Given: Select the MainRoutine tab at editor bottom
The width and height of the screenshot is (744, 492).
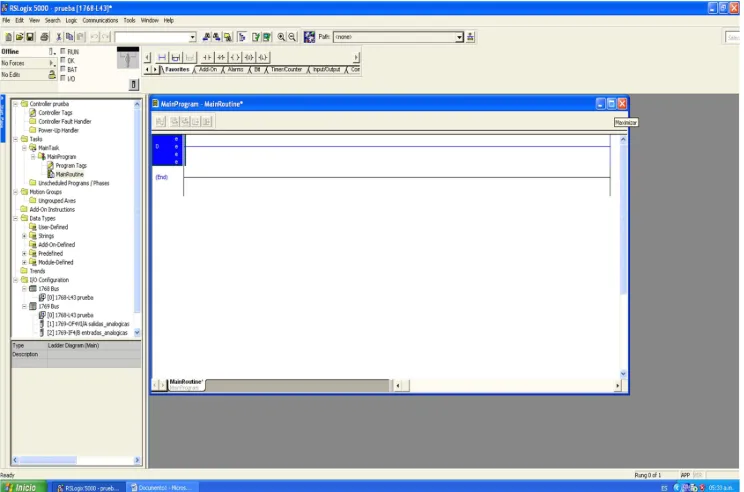Looking at the screenshot, I should point(186,384).
